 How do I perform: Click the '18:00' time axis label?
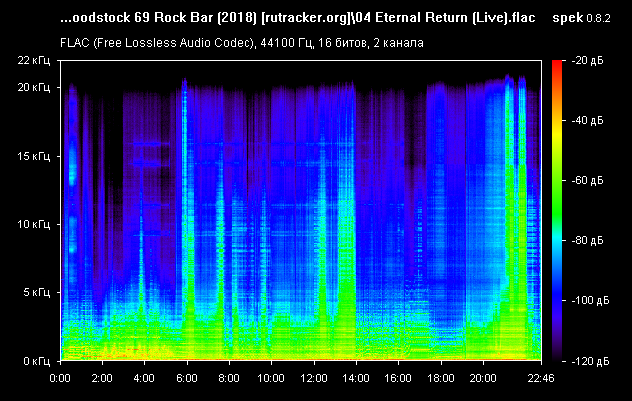point(441,378)
